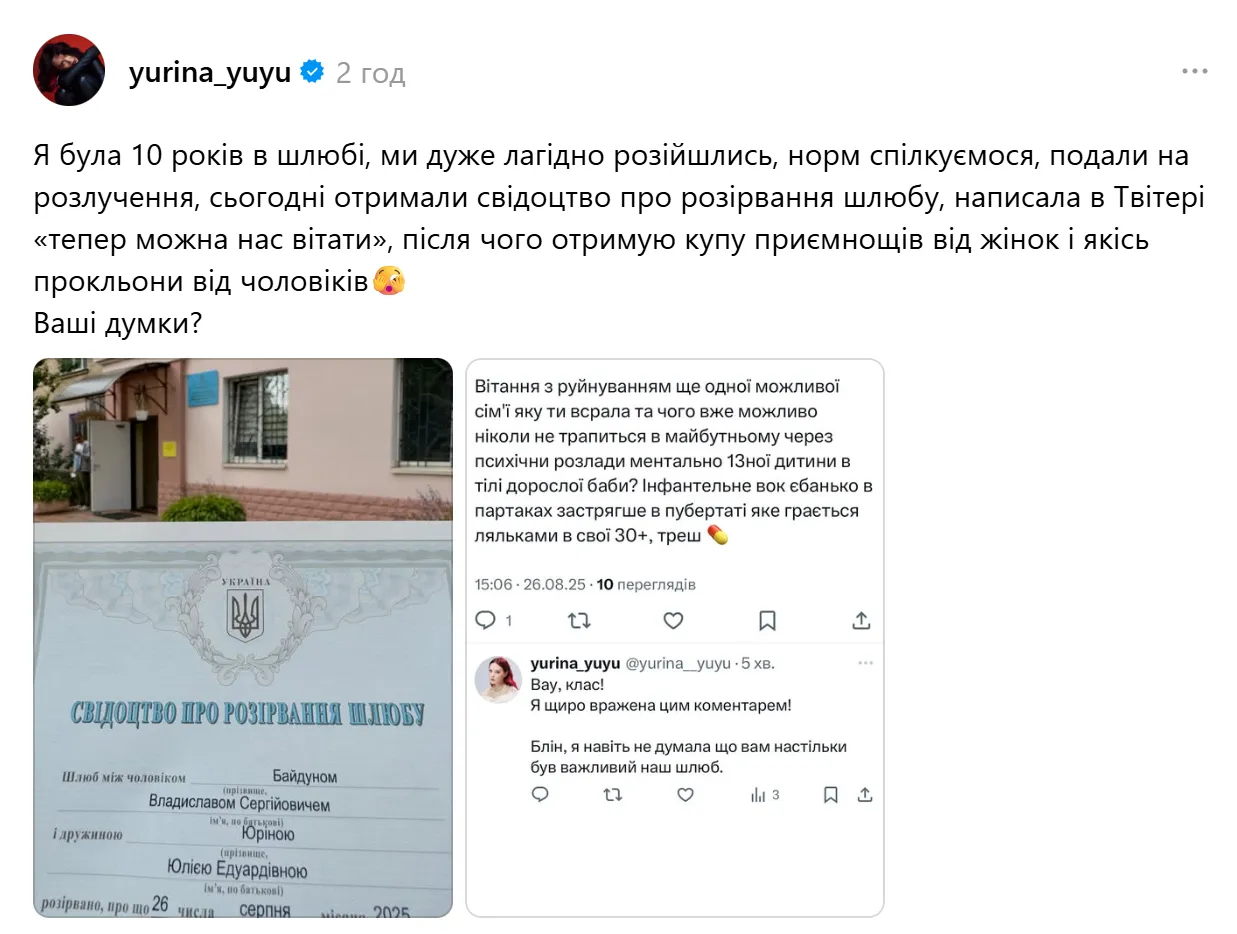Click the share icon on first tweet
Image resolution: width=1237 pixels, height=934 pixels.
[861, 620]
